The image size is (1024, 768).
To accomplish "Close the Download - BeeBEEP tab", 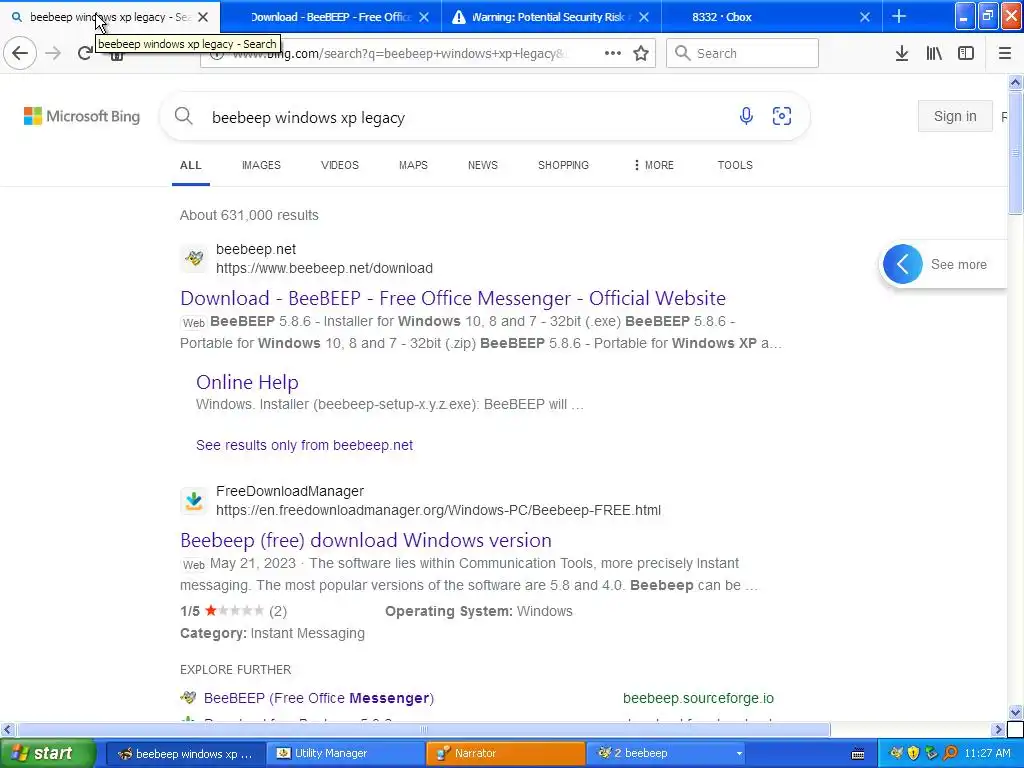I will point(424,17).
